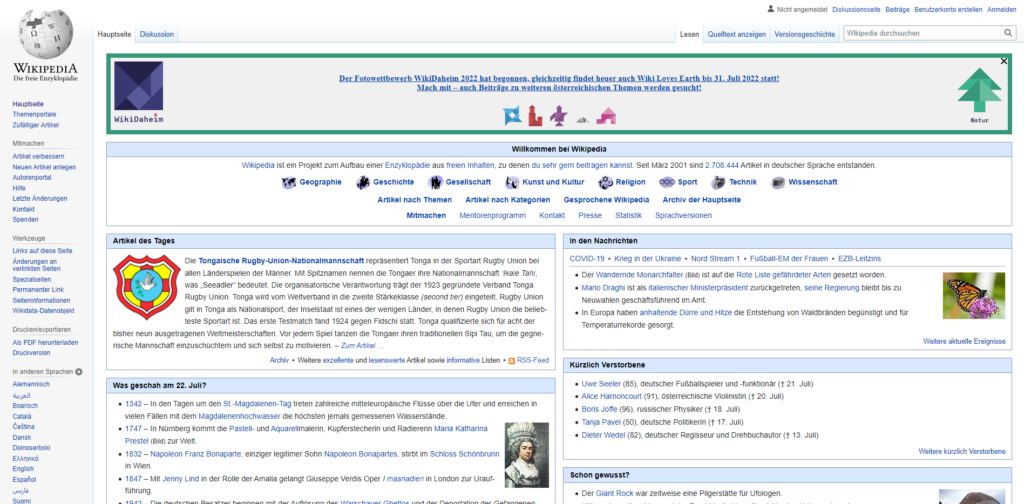Open the Giant Rock article link
Screen dimensions: 1024x504
(x=616, y=494)
